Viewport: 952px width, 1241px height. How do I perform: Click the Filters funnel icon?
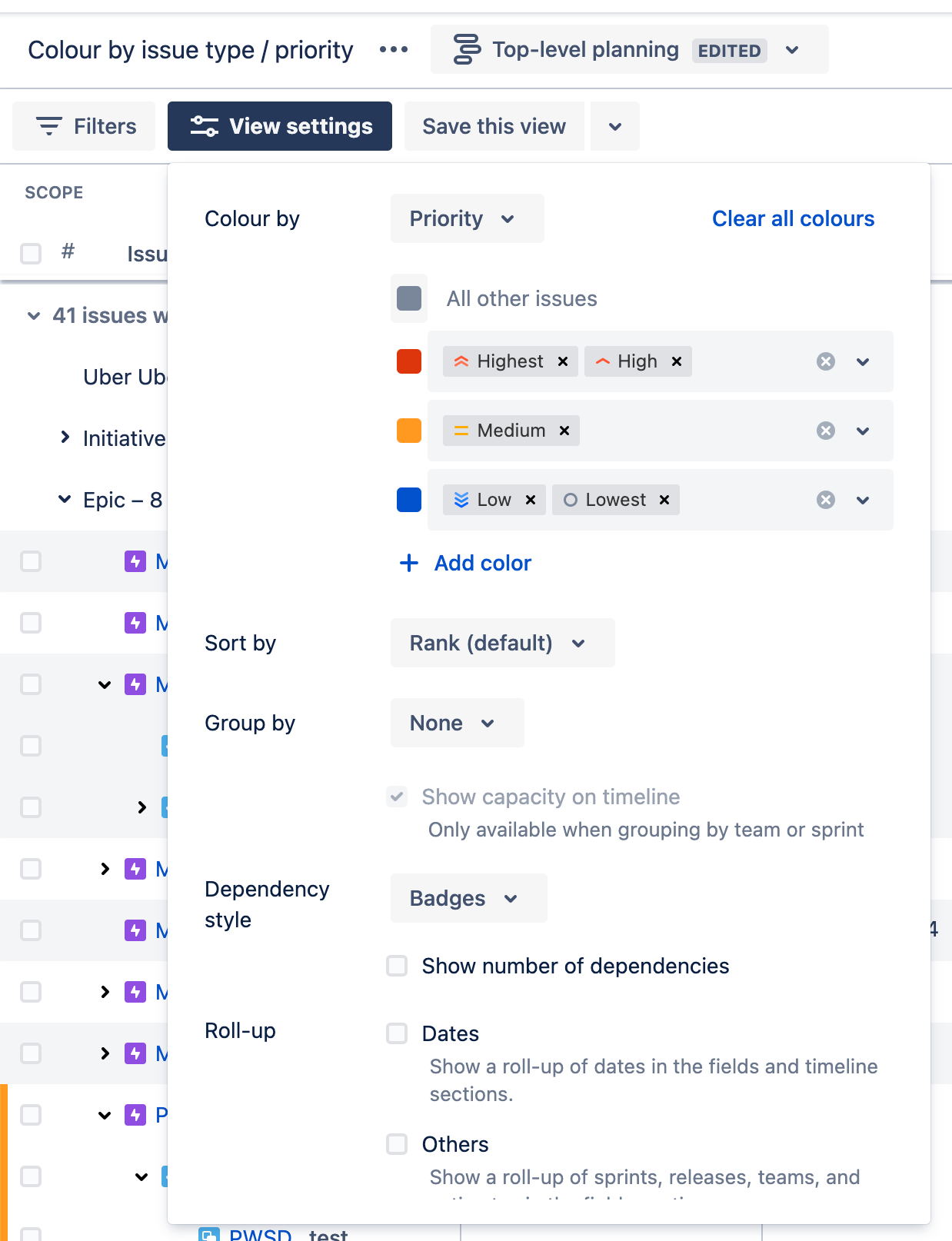pyautogui.click(x=49, y=126)
